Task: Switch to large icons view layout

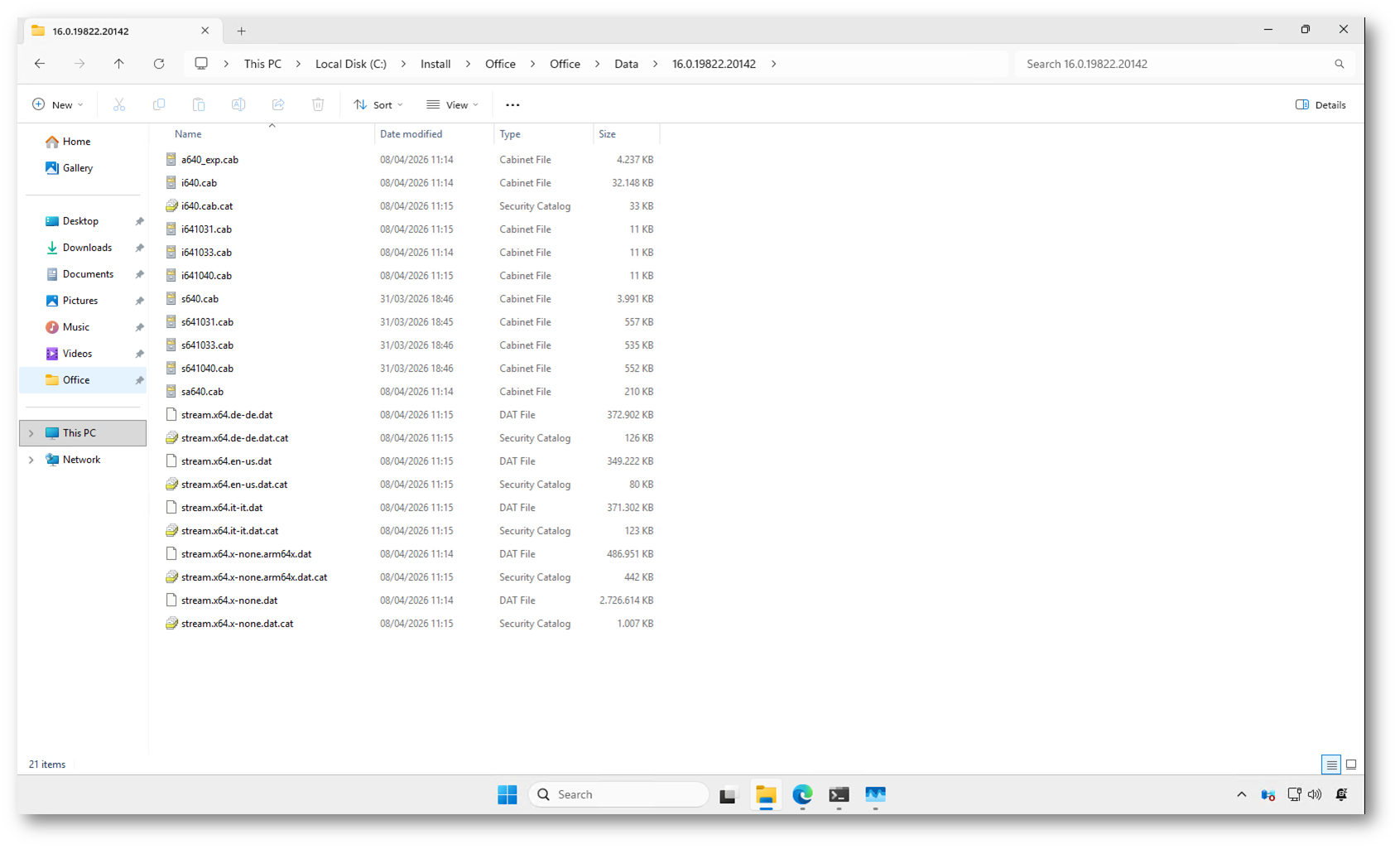Action: [1351, 765]
